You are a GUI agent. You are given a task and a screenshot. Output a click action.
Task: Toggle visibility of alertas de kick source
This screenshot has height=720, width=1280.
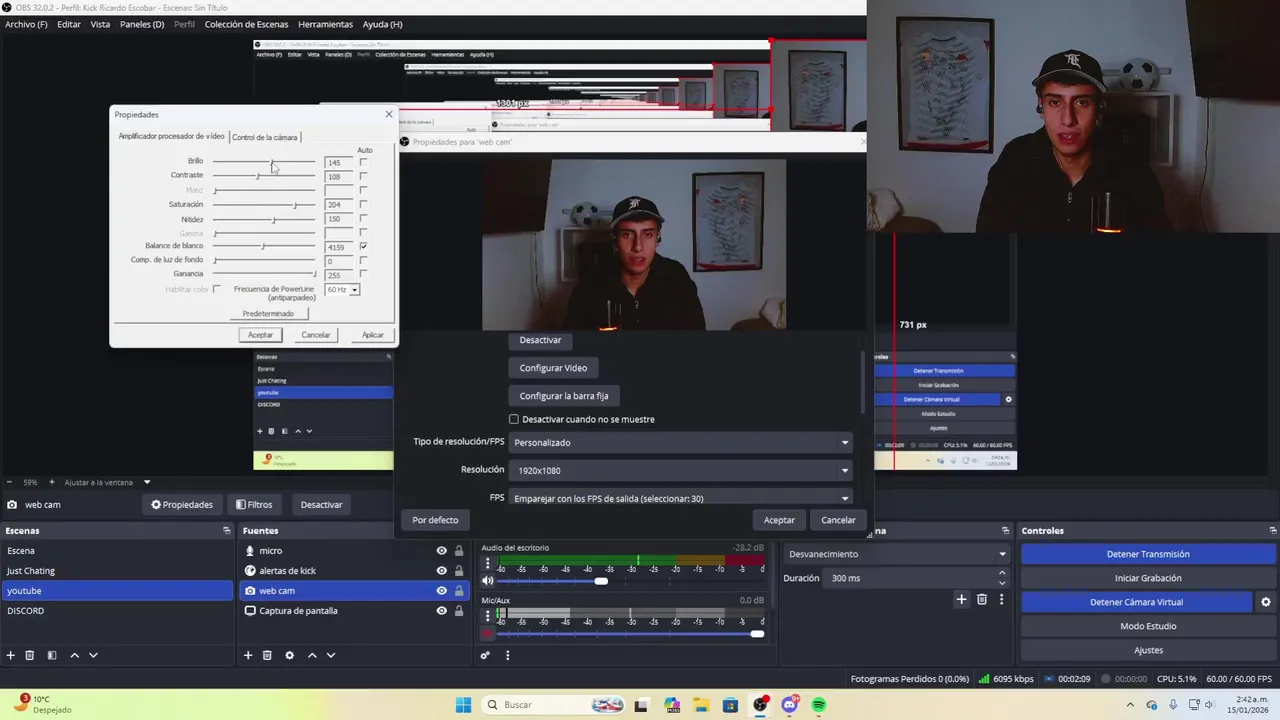[441, 571]
